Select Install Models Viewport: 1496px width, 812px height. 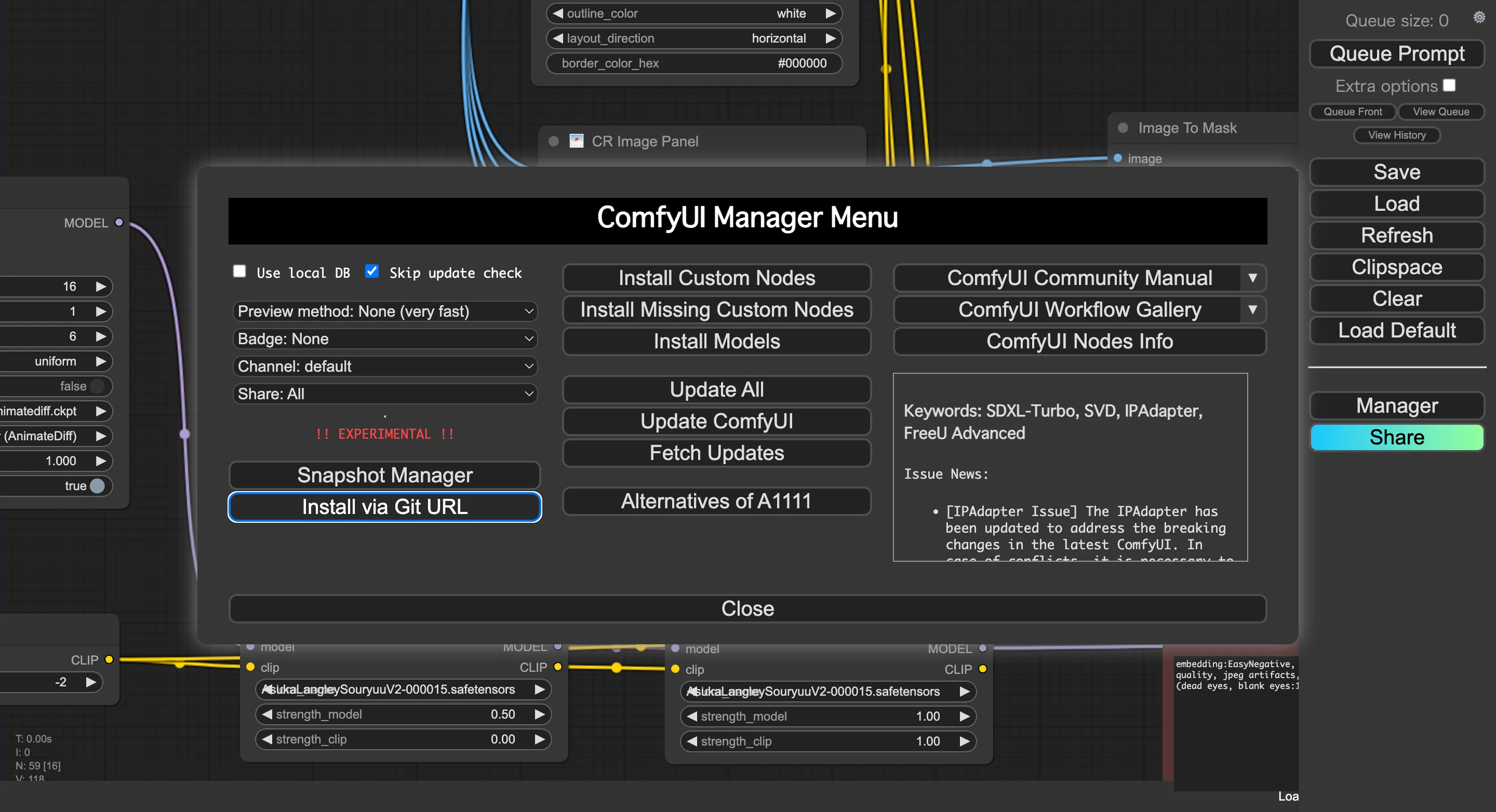[x=717, y=341]
